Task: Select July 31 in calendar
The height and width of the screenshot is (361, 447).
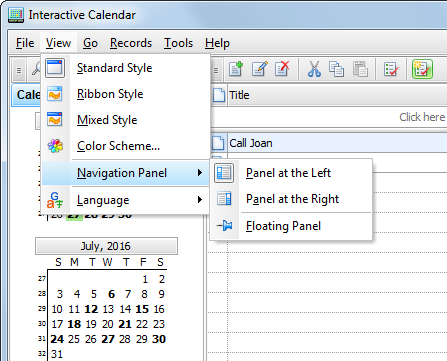Action: [x=57, y=354]
